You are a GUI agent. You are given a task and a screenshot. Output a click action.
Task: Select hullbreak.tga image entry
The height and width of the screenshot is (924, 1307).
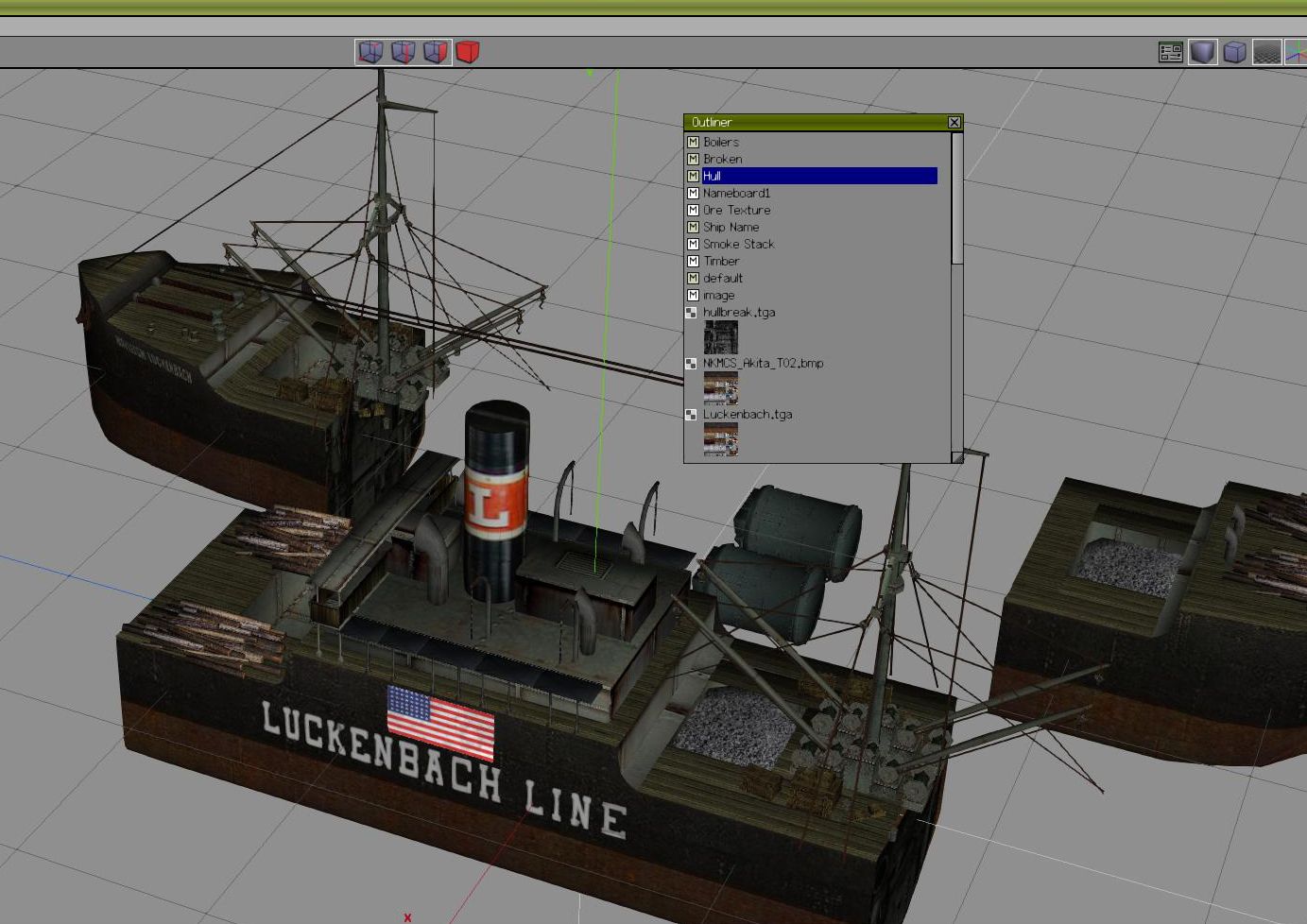pos(739,312)
